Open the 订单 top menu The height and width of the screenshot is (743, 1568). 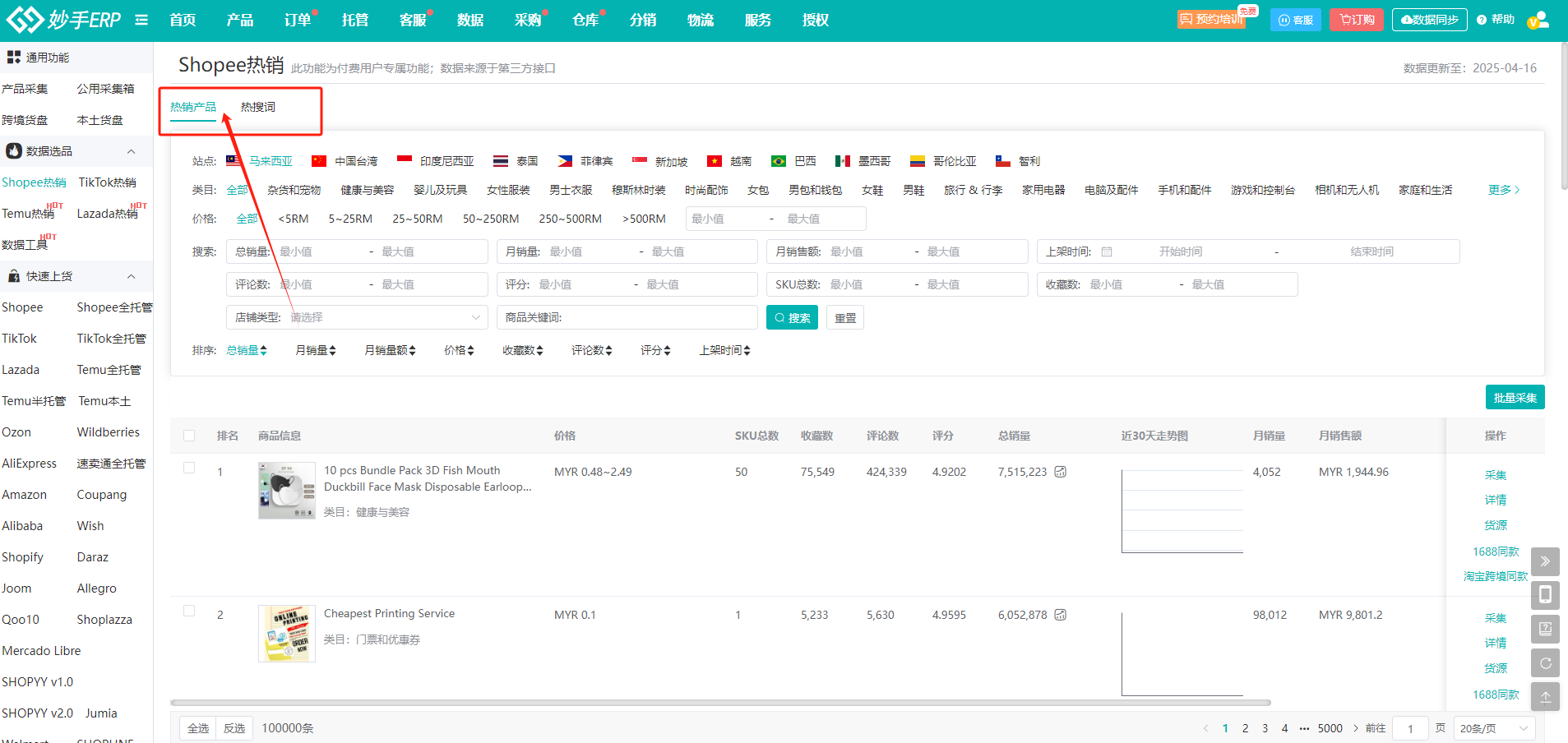[298, 20]
